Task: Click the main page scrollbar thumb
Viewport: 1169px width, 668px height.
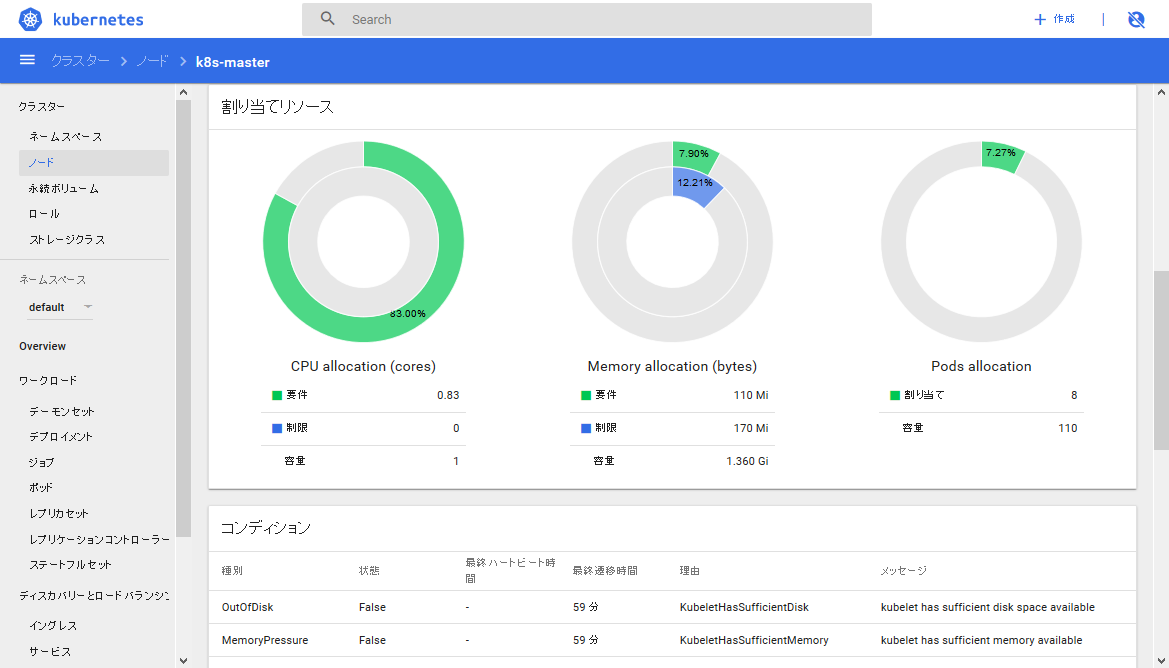Action: (x=1161, y=360)
